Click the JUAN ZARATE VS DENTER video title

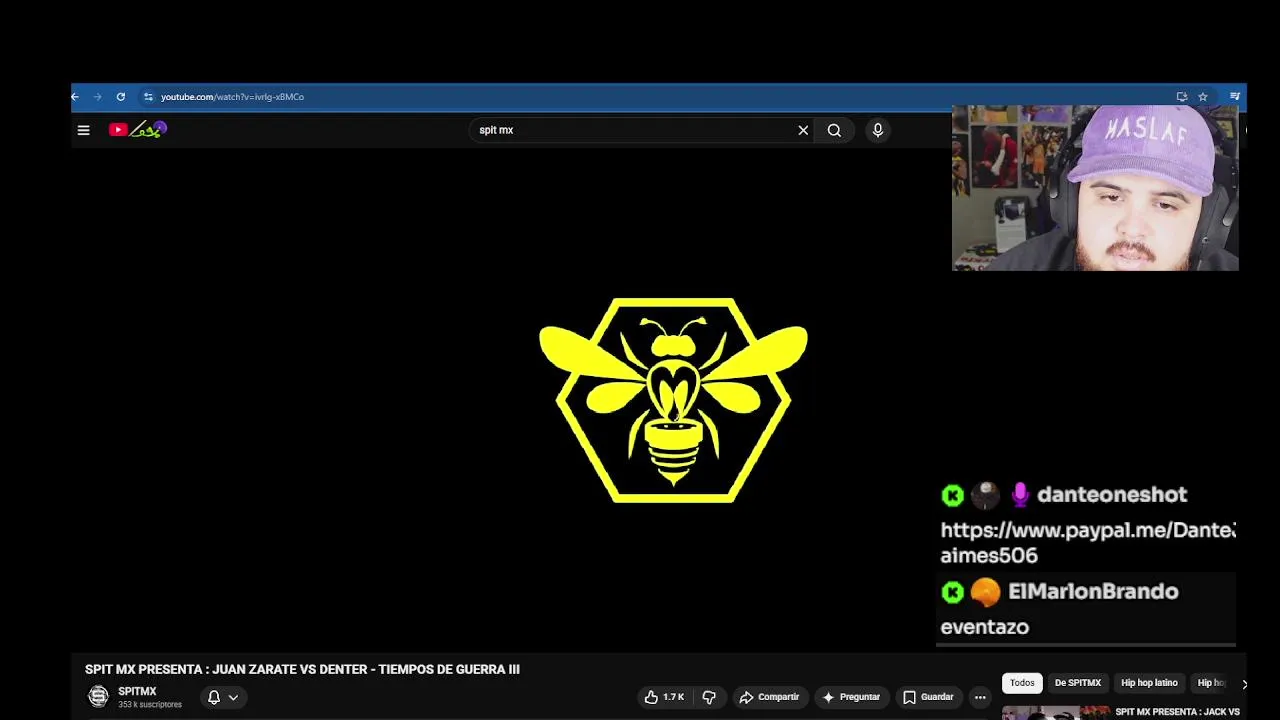tap(302, 669)
